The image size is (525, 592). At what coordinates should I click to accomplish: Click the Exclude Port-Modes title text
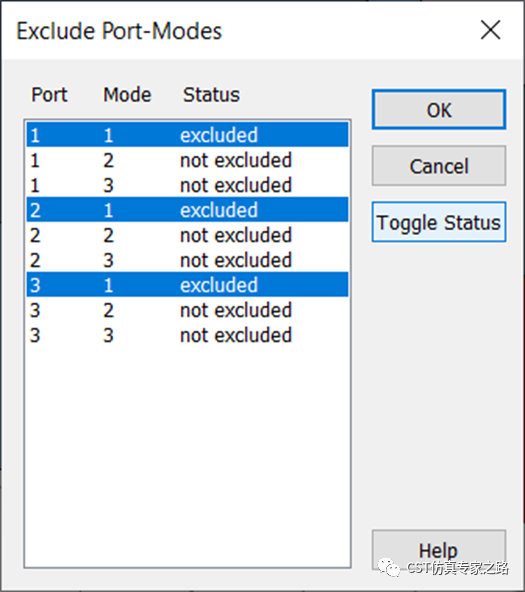119,31
